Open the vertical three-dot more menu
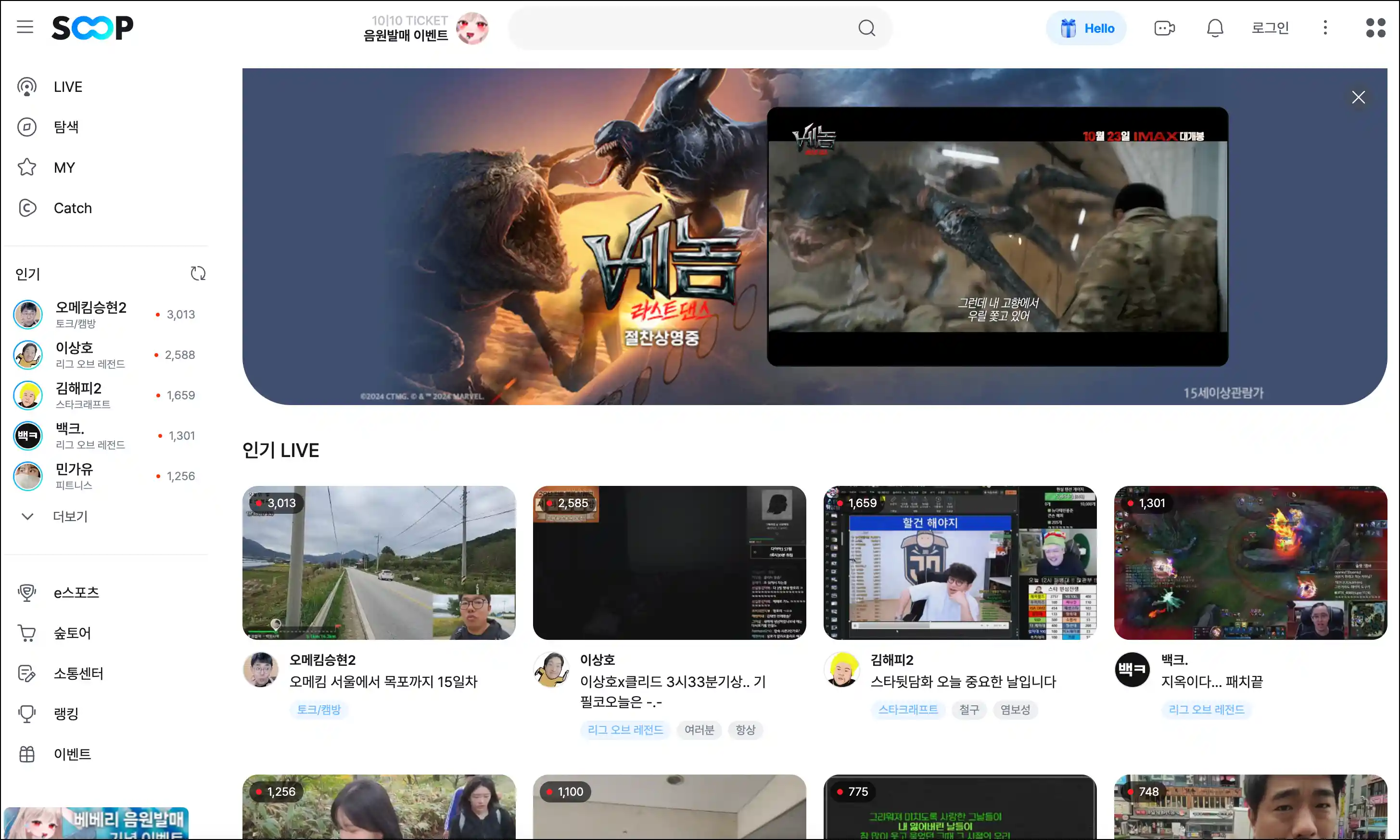Image resolution: width=1400 pixels, height=840 pixels. (x=1325, y=28)
